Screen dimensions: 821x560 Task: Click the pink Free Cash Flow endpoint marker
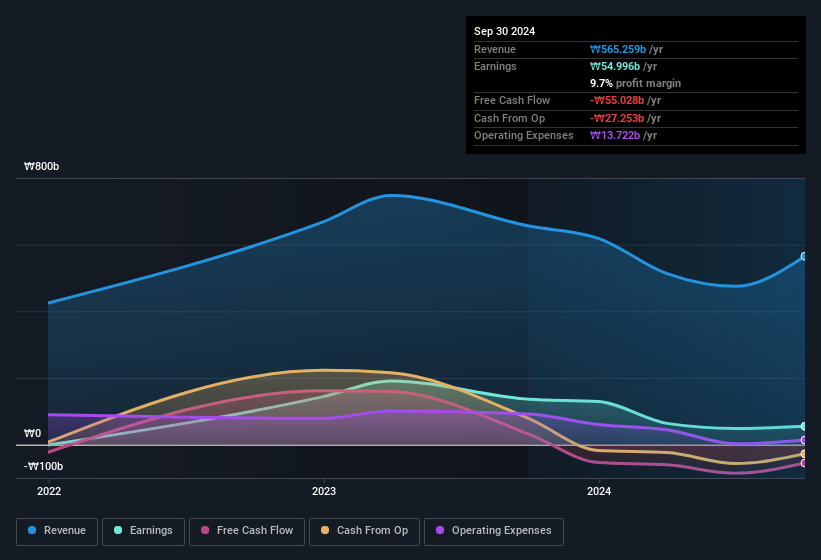tap(804, 463)
